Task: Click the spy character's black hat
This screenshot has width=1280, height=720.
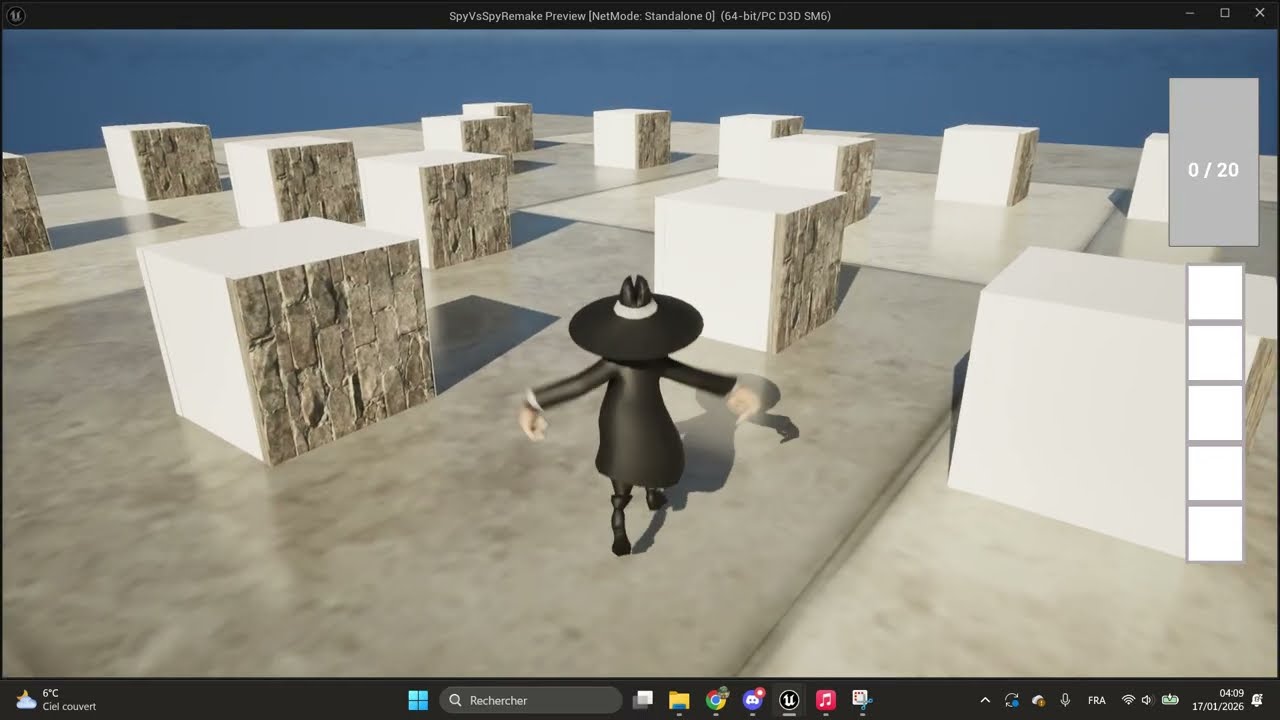Action: (x=636, y=320)
